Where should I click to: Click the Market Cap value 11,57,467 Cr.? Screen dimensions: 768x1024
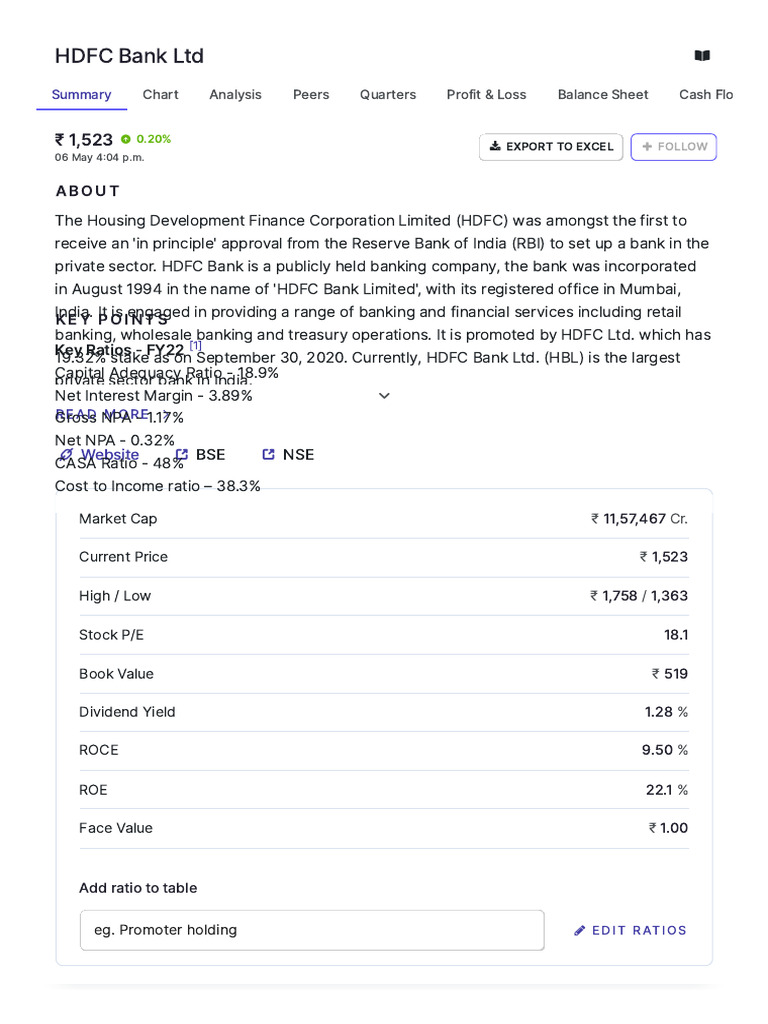639,519
